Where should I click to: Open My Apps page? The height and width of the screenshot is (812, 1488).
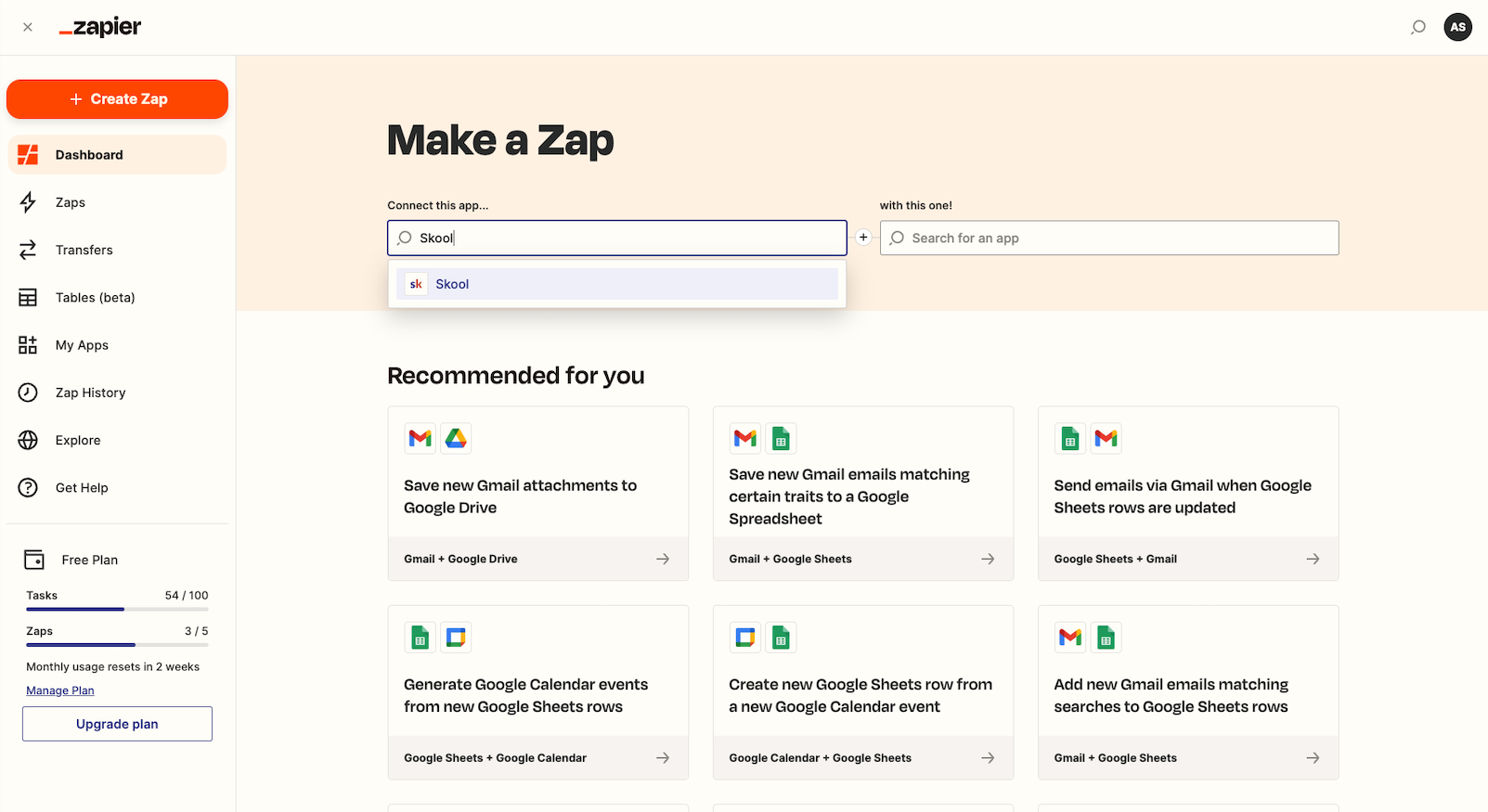(82, 345)
